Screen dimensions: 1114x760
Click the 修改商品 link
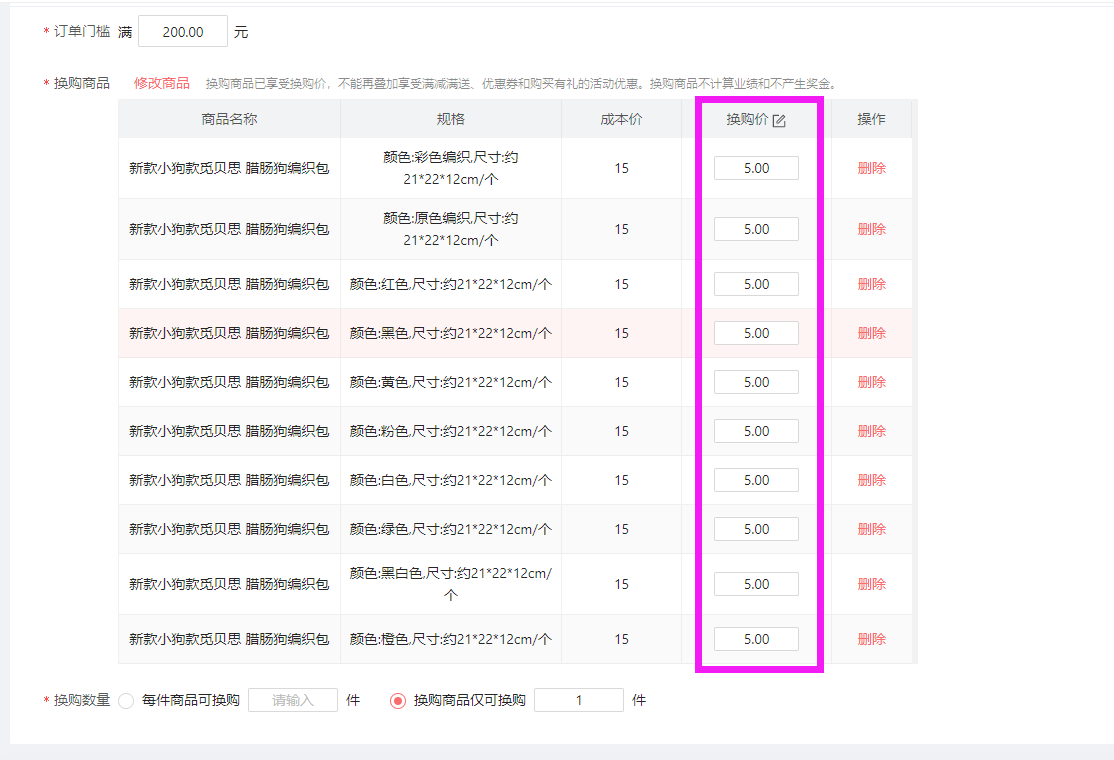click(x=161, y=83)
